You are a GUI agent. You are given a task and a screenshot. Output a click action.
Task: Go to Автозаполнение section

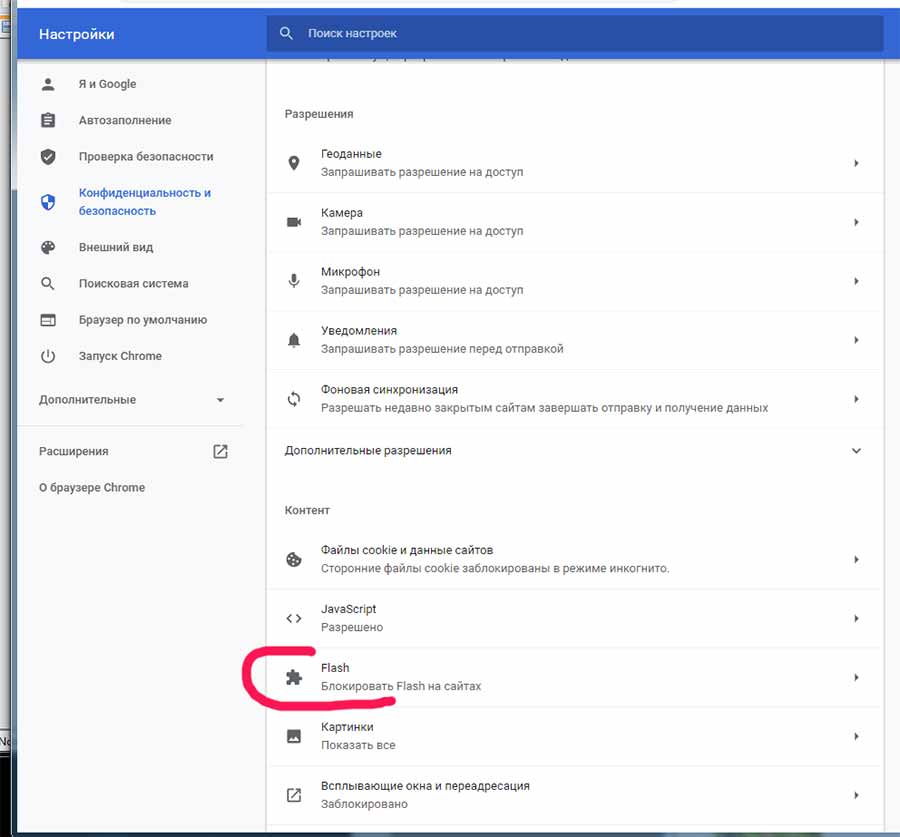tap(125, 121)
